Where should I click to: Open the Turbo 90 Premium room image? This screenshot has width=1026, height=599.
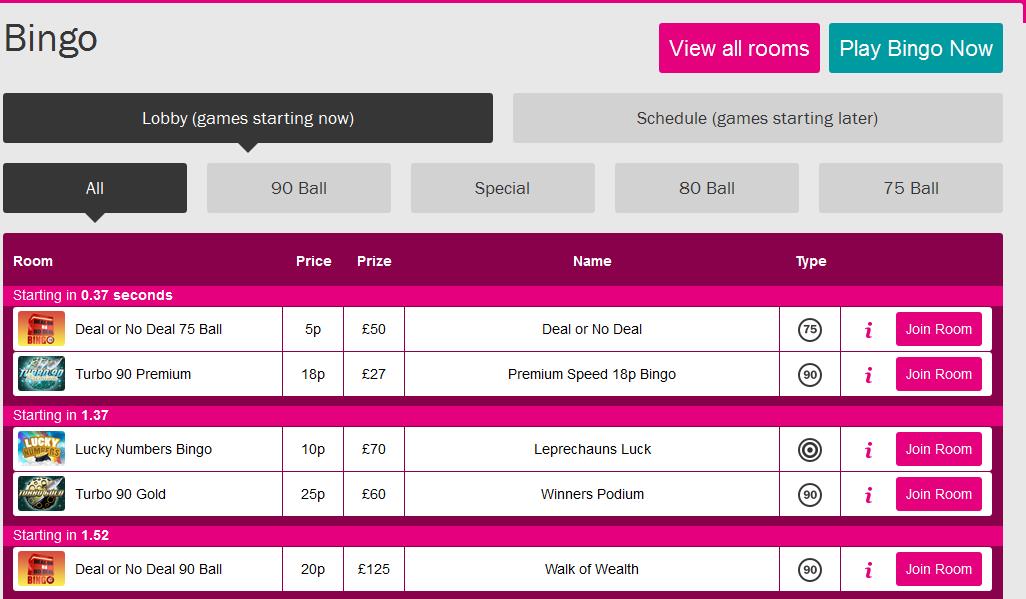point(41,373)
